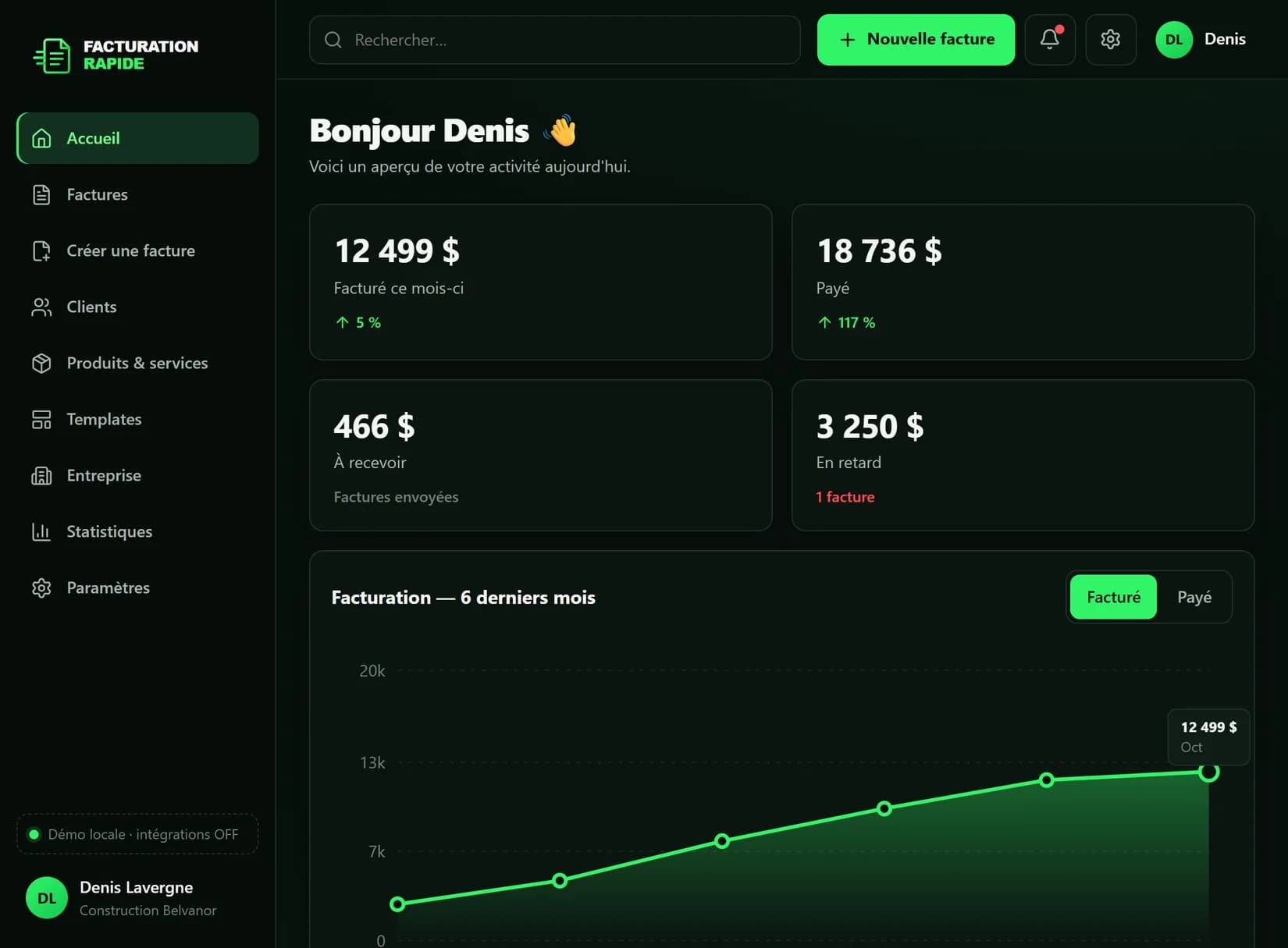Viewport: 1288px width, 948px height.
Task: Switch chart to Facturé view
Action: pyautogui.click(x=1113, y=597)
